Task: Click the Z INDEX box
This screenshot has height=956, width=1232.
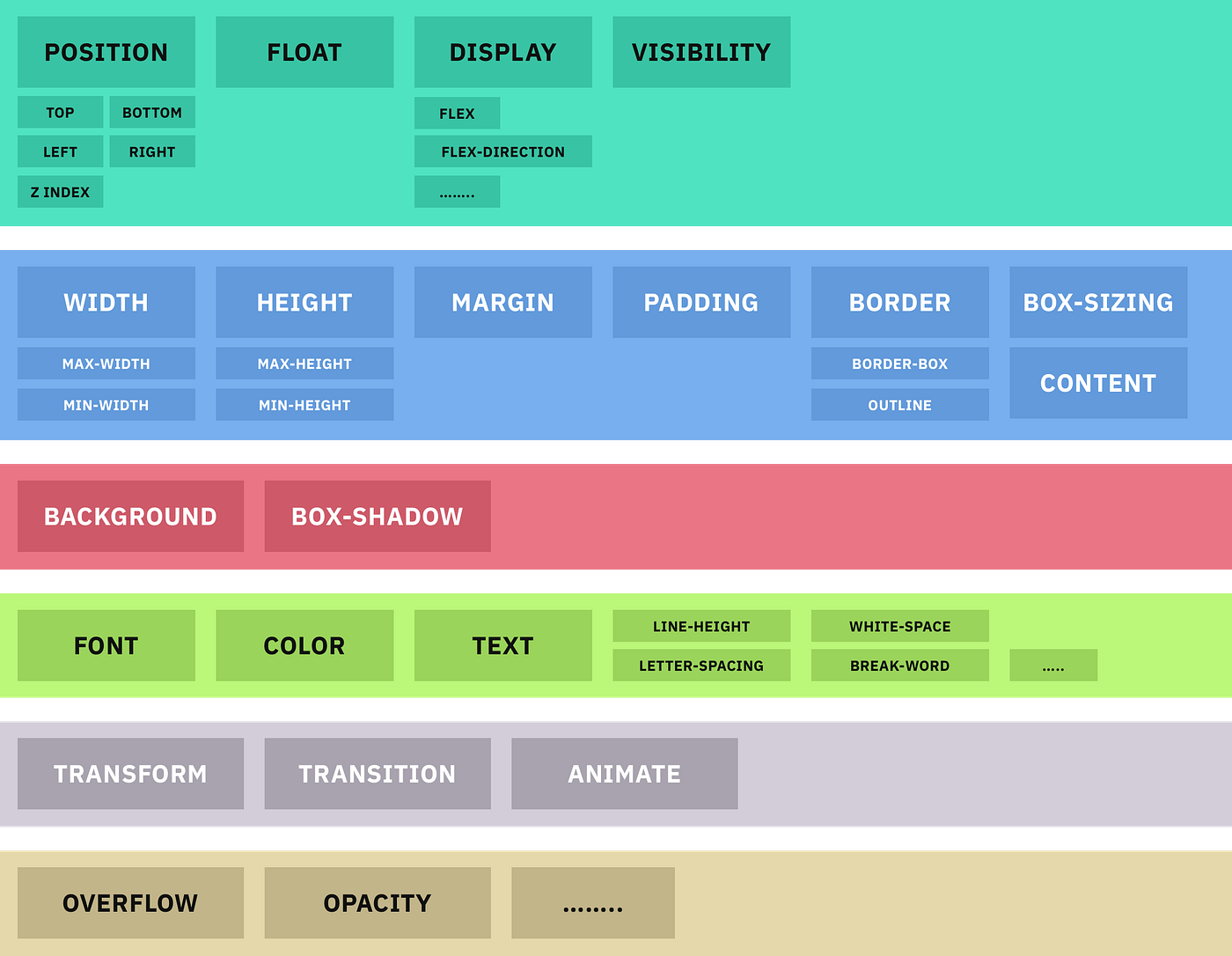Action: click(61, 192)
